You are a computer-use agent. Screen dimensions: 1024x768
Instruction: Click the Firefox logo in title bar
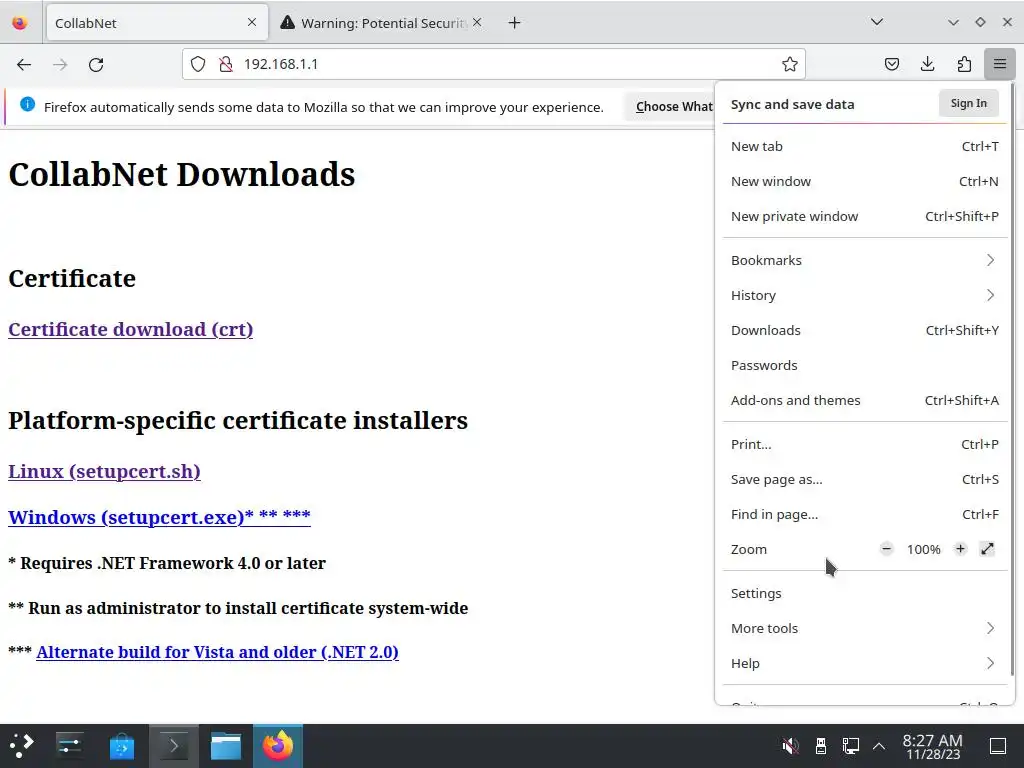click(x=20, y=23)
